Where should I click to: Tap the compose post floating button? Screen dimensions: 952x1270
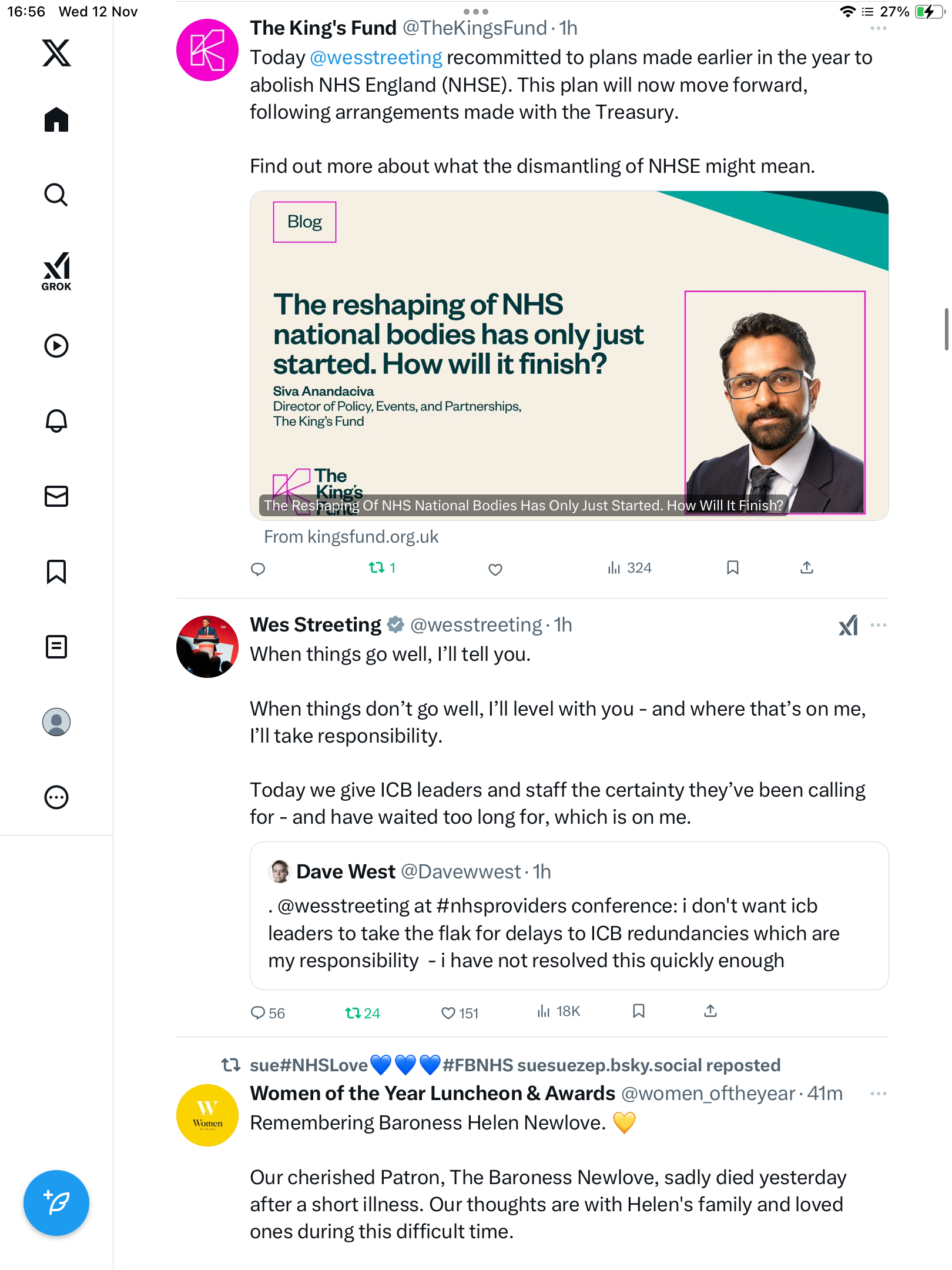pyautogui.click(x=56, y=1203)
